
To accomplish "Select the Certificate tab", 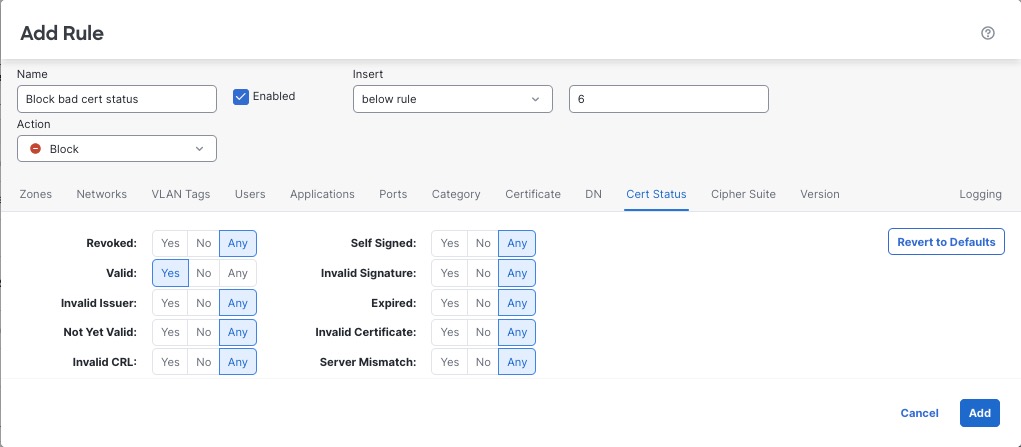I will 533,194.
